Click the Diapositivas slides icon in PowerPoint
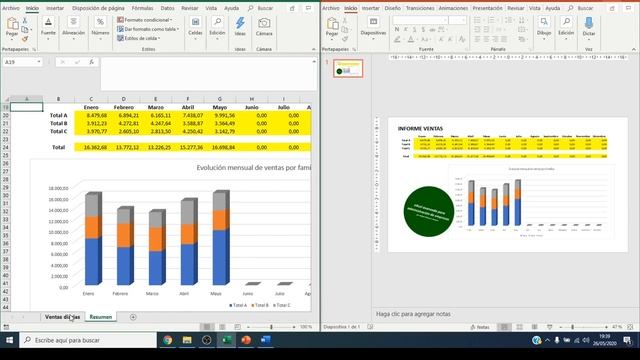Screen dimensions: 640x360 coord(373,22)
